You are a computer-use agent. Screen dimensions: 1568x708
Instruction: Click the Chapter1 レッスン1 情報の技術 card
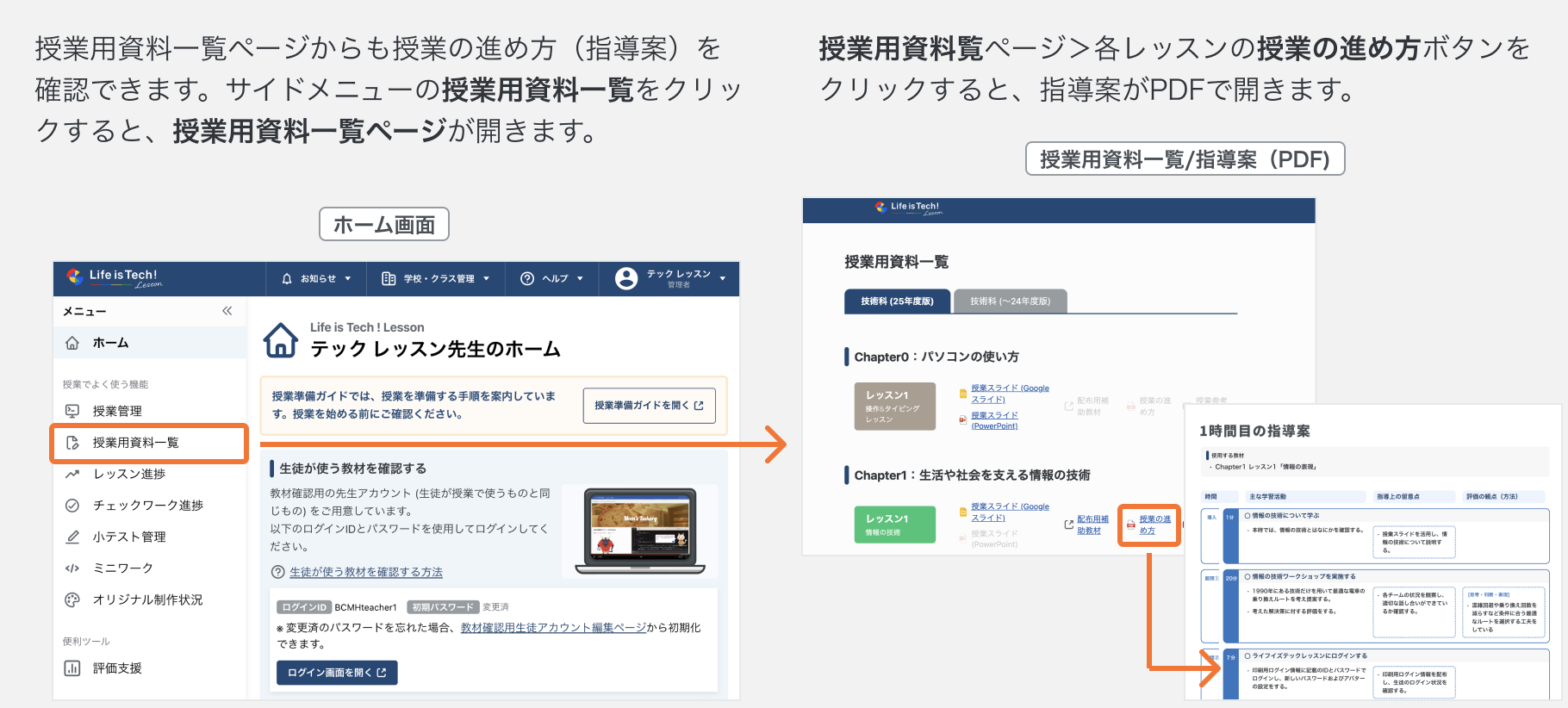point(895,525)
